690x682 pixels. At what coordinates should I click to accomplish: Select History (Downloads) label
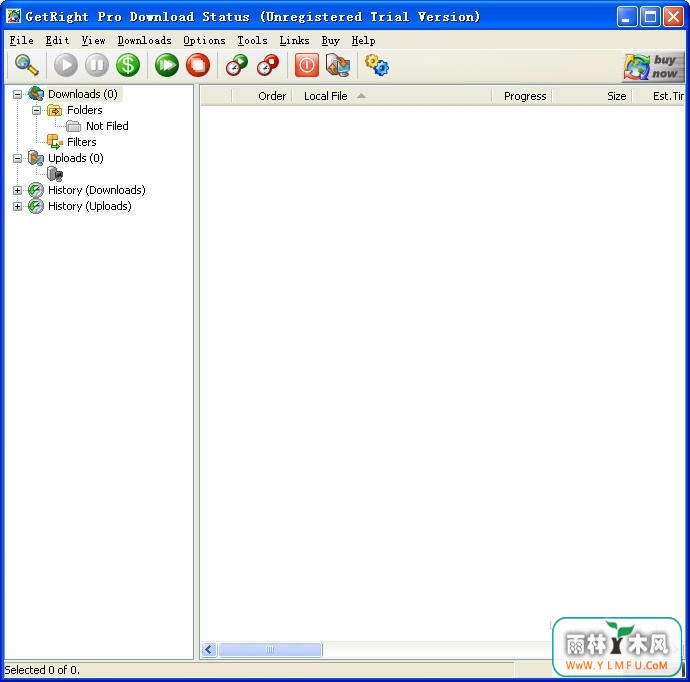pos(96,190)
